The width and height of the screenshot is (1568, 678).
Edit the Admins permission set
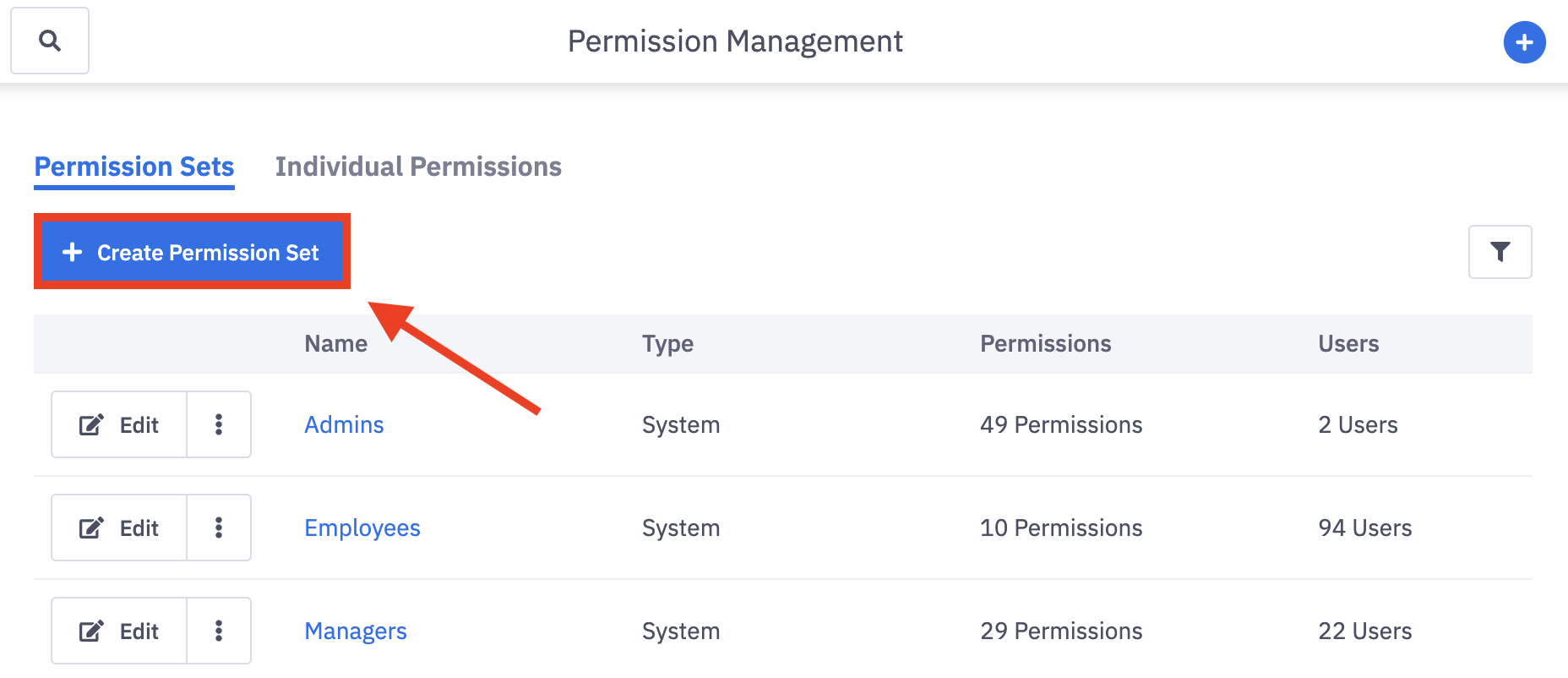tap(119, 424)
